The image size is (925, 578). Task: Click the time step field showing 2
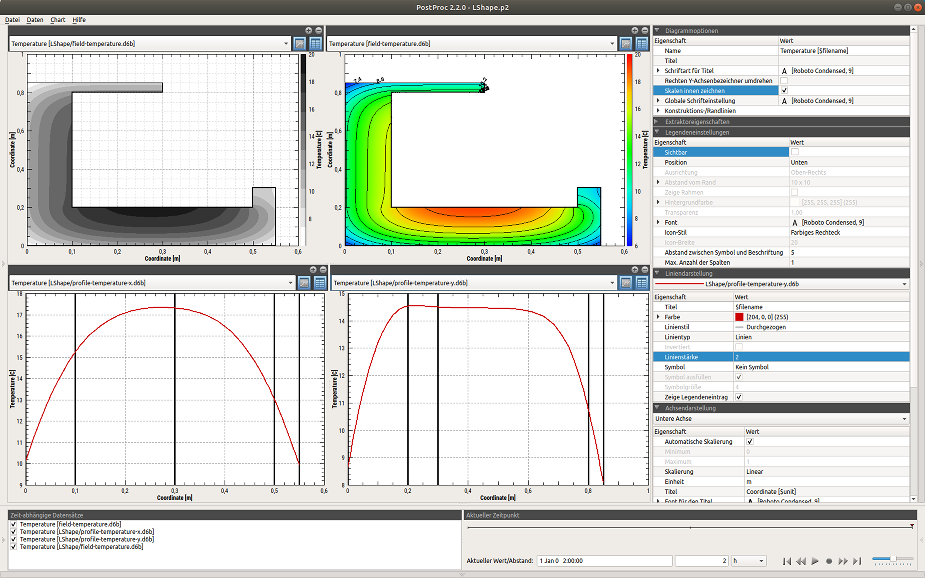[x=702, y=561]
